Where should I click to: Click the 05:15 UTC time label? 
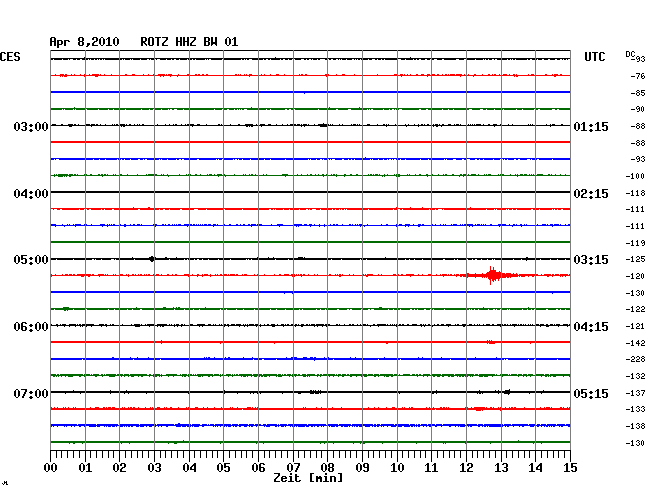(591, 393)
